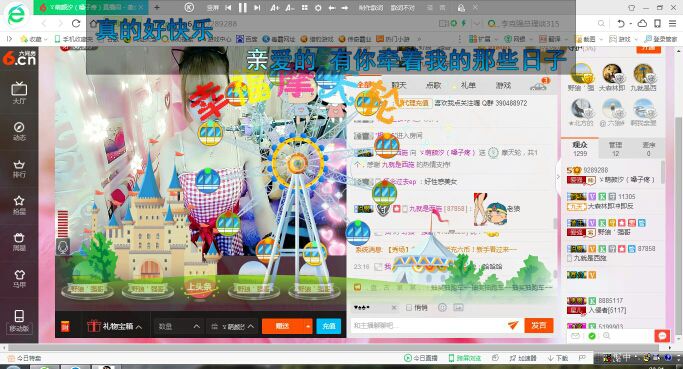Open the dropdown arrow beside 赠送 button
The height and width of the screenshot is (369, 683).
tap(308, 326)
